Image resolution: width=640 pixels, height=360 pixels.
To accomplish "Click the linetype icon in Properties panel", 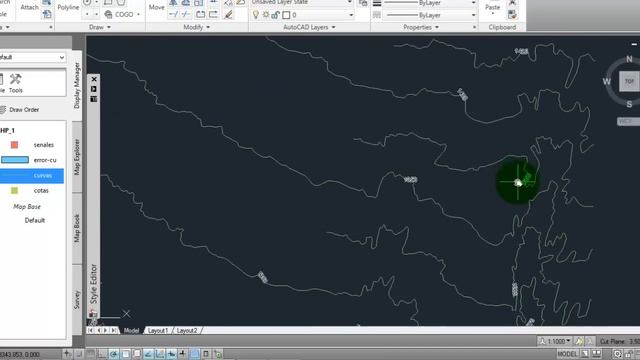I will pyautogui.click(x=377, y=15).
